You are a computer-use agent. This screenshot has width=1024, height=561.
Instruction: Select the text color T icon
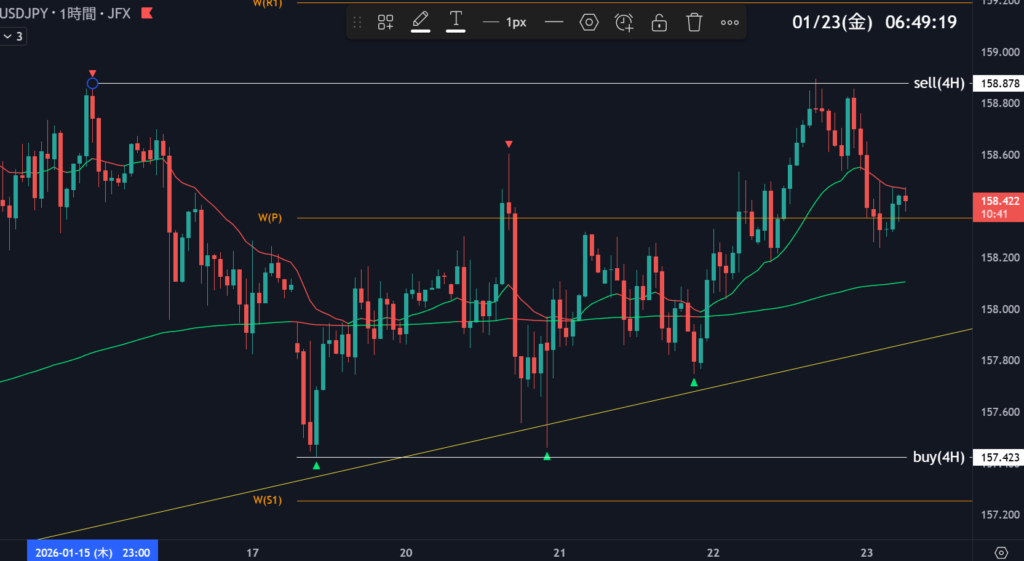456,21
